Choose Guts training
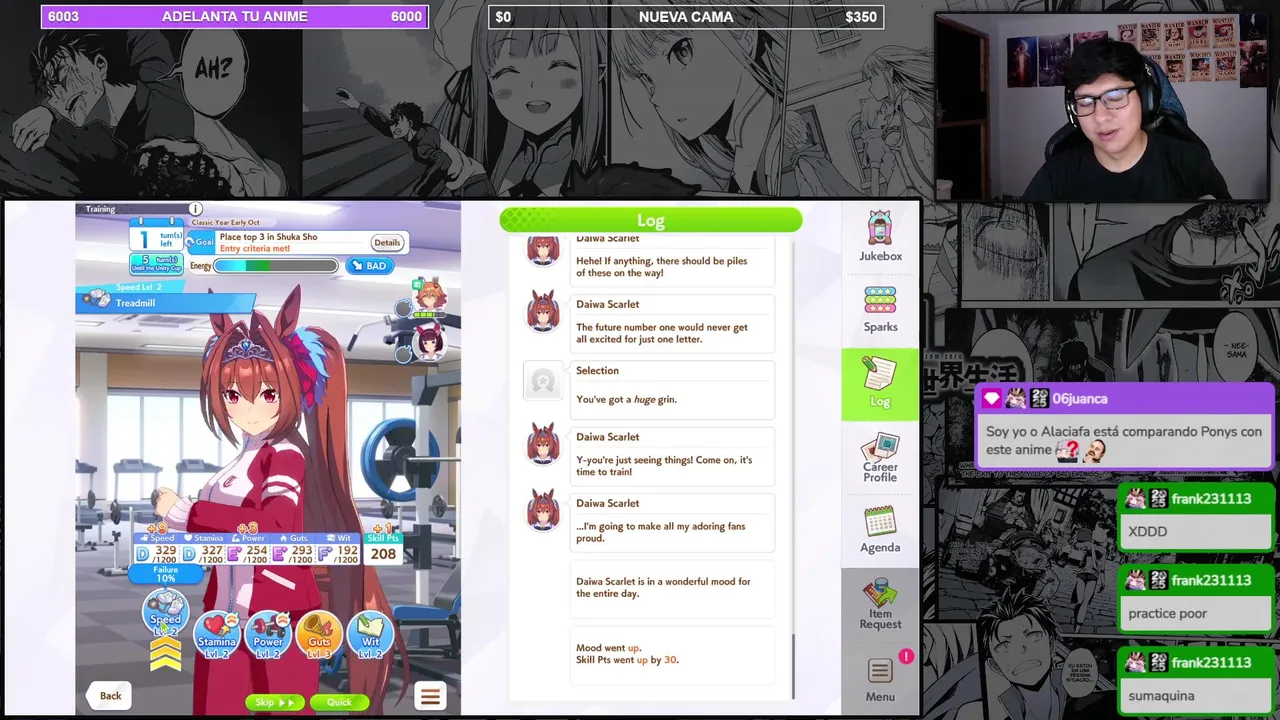Image resolution: width=1280 pixels, height=720 pixels. (319, 635)
